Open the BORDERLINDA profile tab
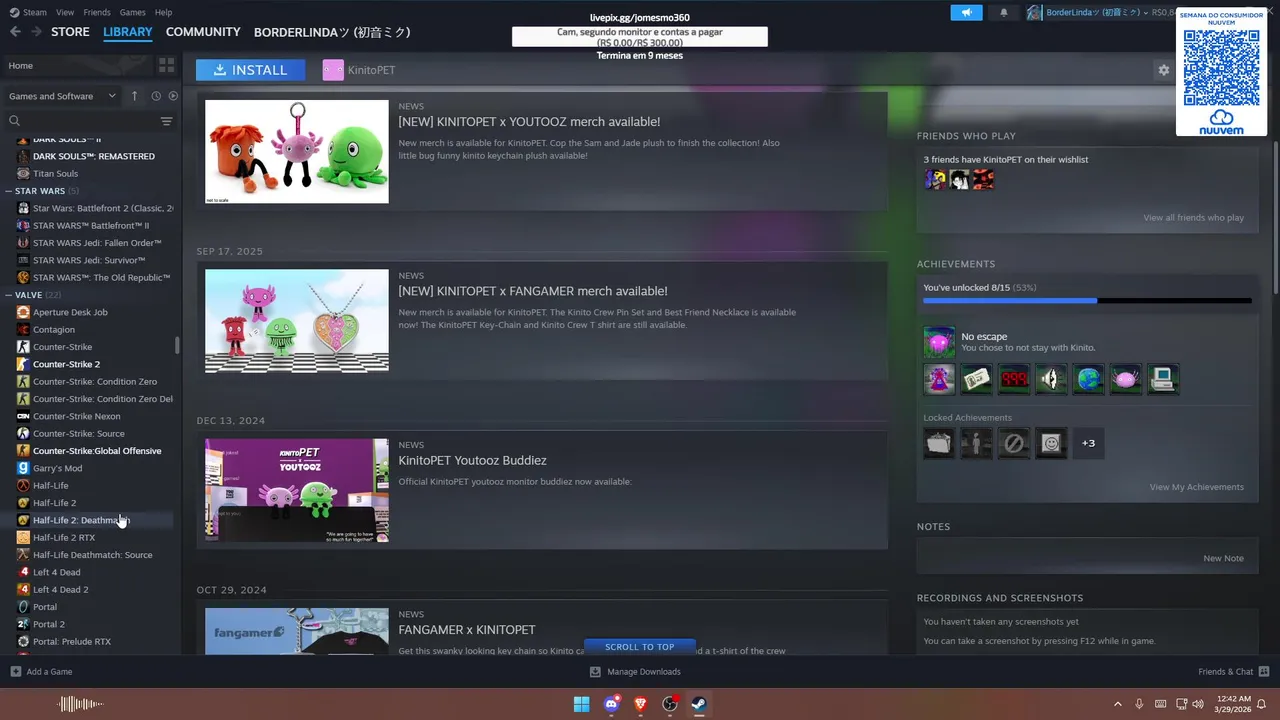This screenshot has height=720, width=1280. 332,32
